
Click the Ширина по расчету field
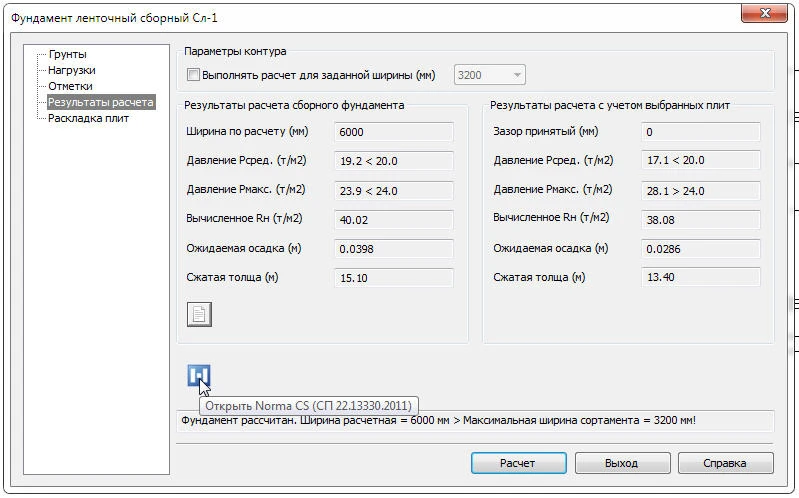(x=393, y=132)
